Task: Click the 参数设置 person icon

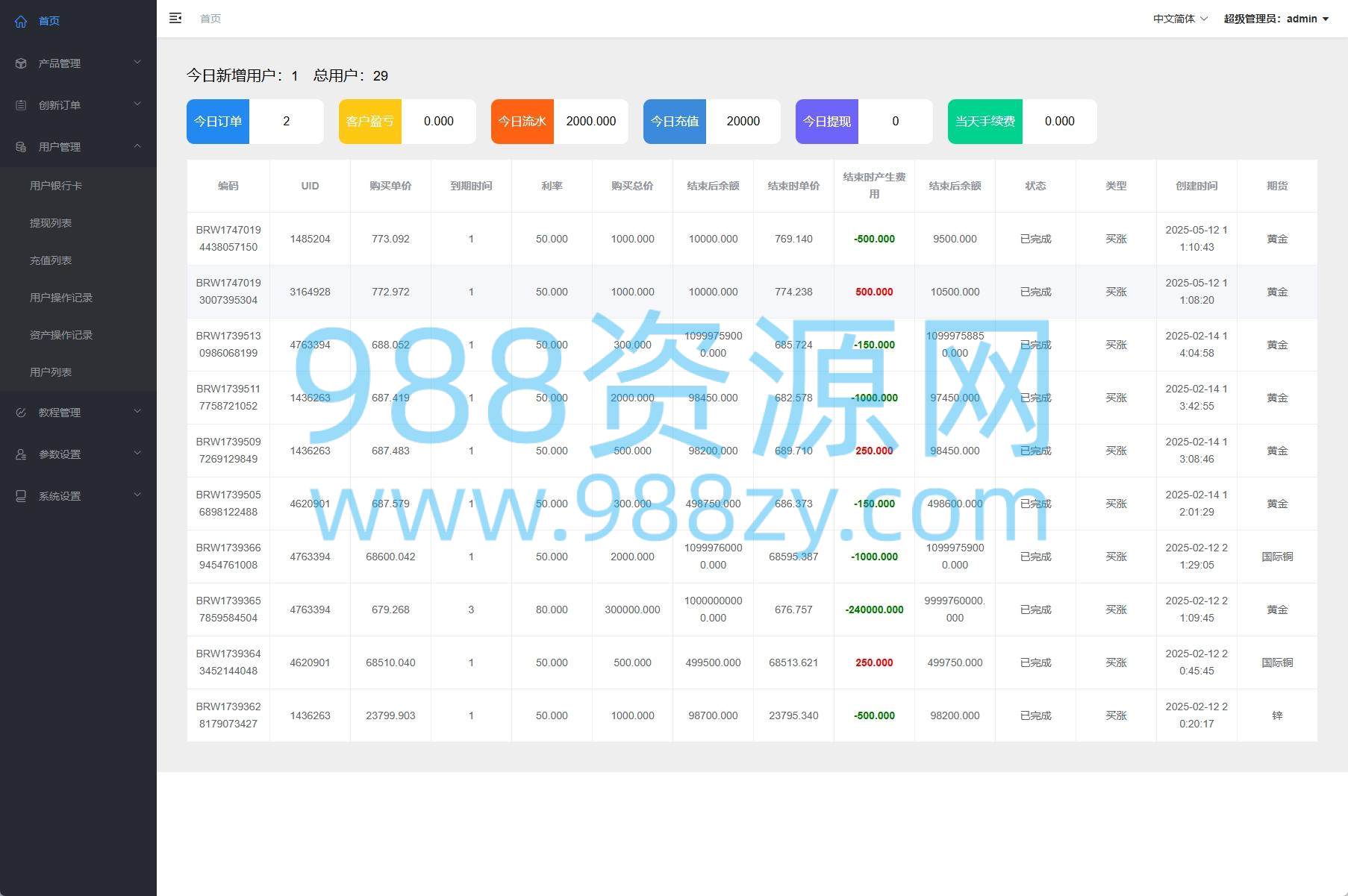Action: (x=21, y=454)
